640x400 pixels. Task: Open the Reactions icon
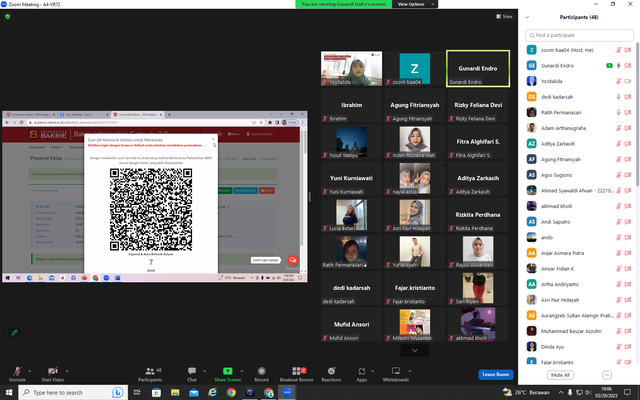(331, 371)
